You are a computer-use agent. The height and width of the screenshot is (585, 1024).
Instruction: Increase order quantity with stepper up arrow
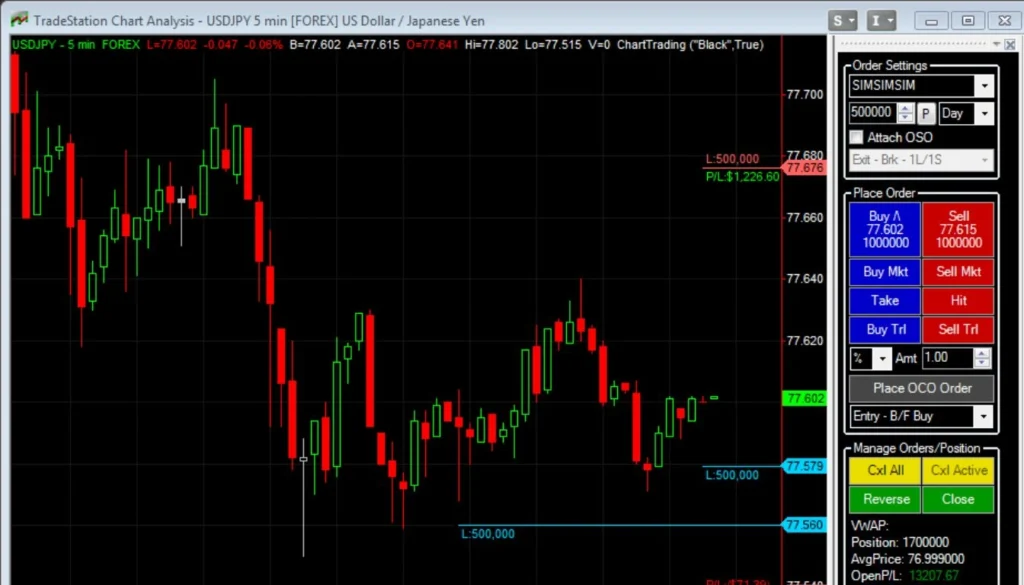pyautogui.click(x=906, y=108)
